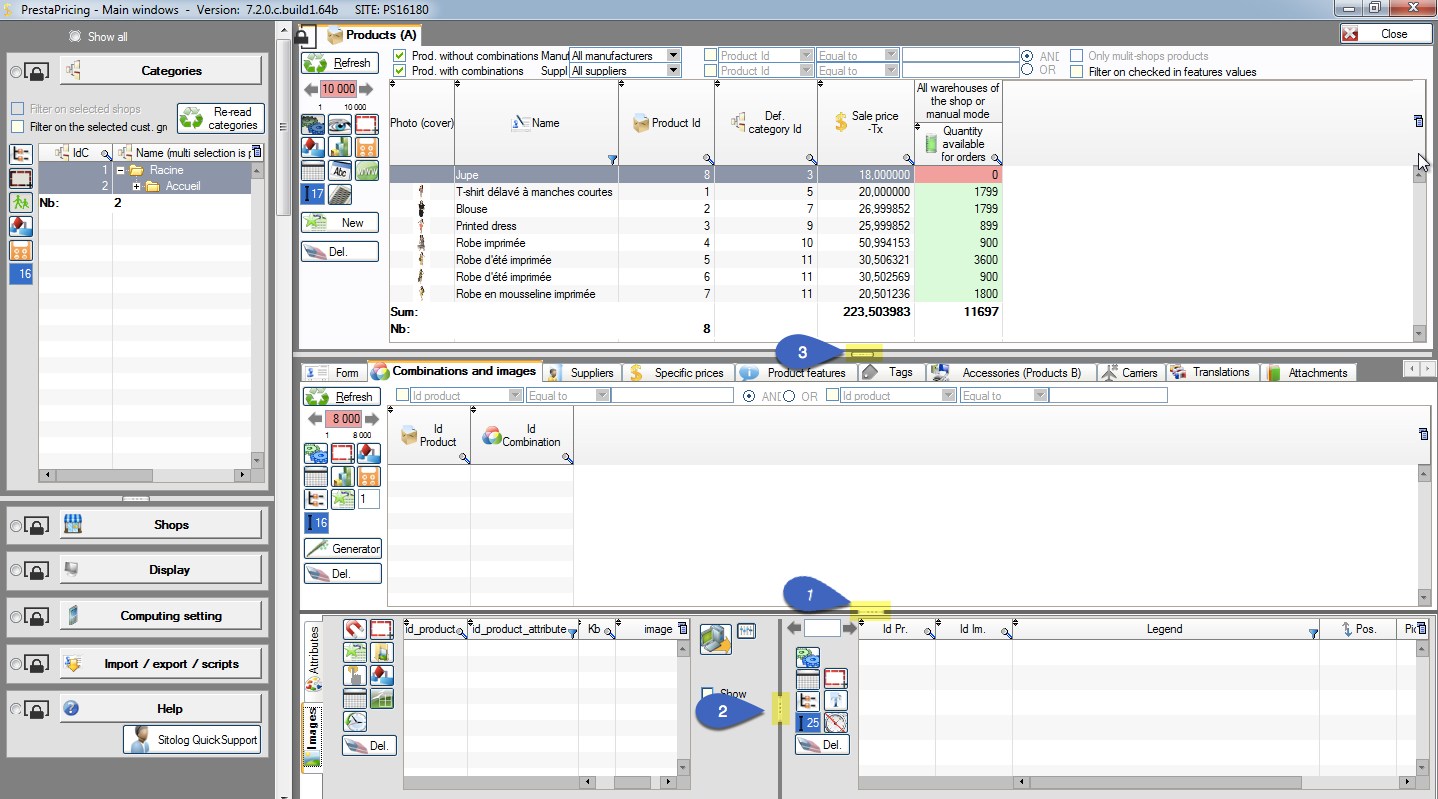The height and width of the screenshot is (799, 1438).
Task: Click the Generator button in Combinations panel
Action: (343, 548)
